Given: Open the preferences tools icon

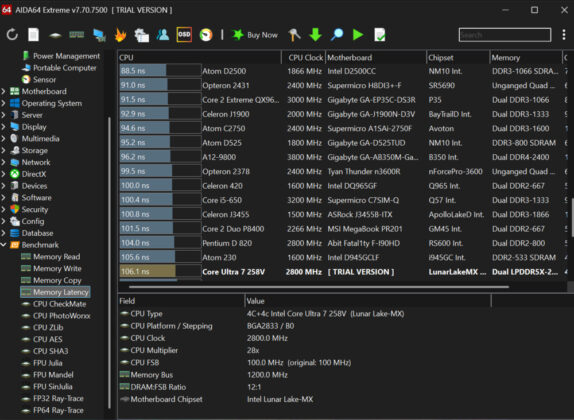Looking at the screenshot, I should [294, 35].
